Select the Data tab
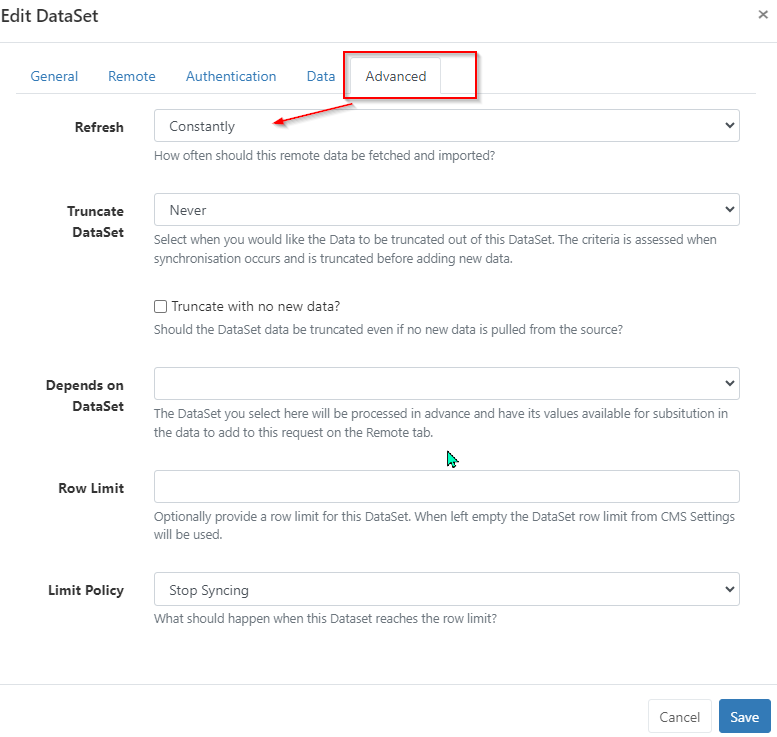Screen dimensions: 777x737 point(321,76)
